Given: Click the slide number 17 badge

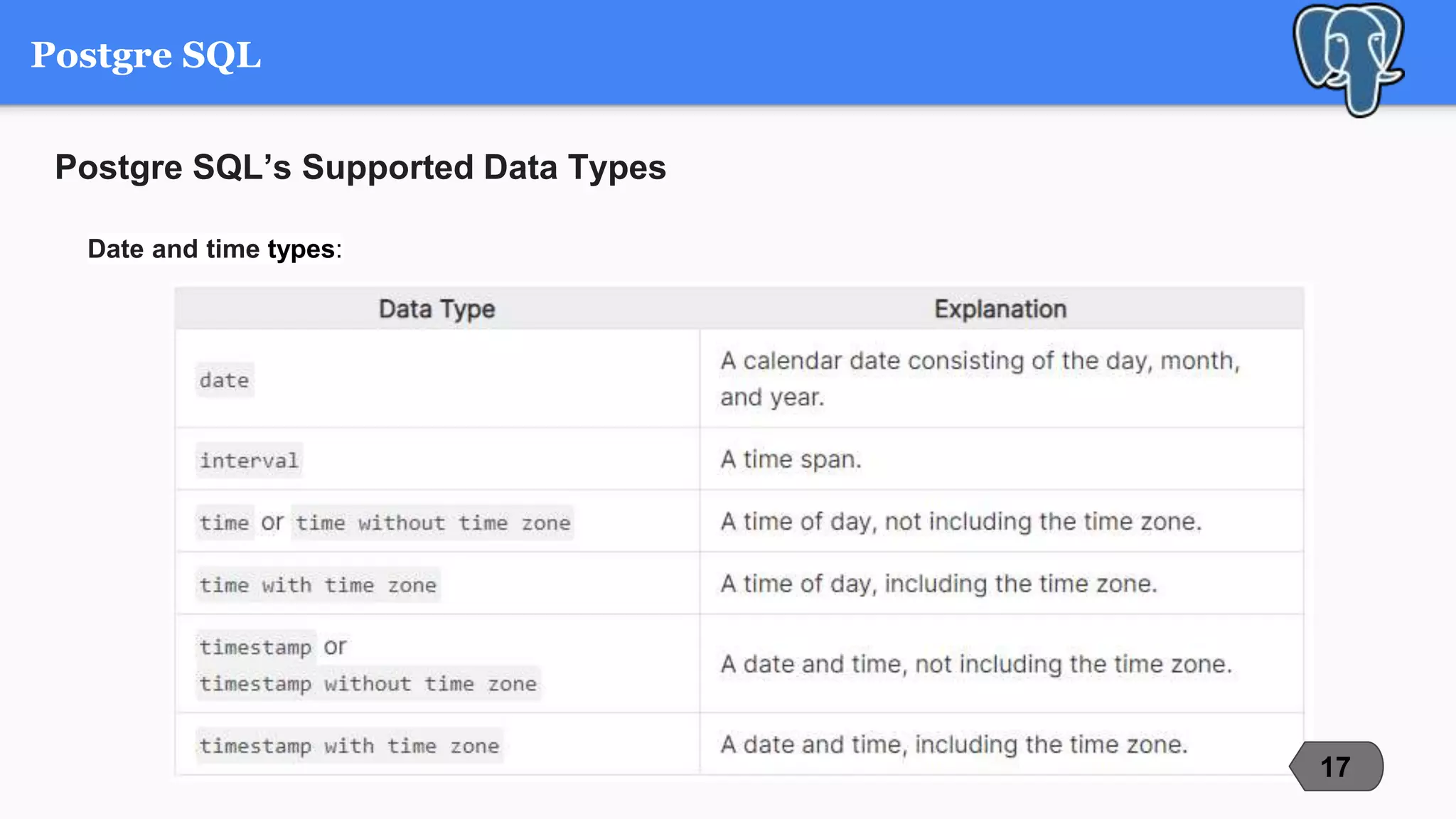Looking at the screenshot, I should pos(1336,766).
